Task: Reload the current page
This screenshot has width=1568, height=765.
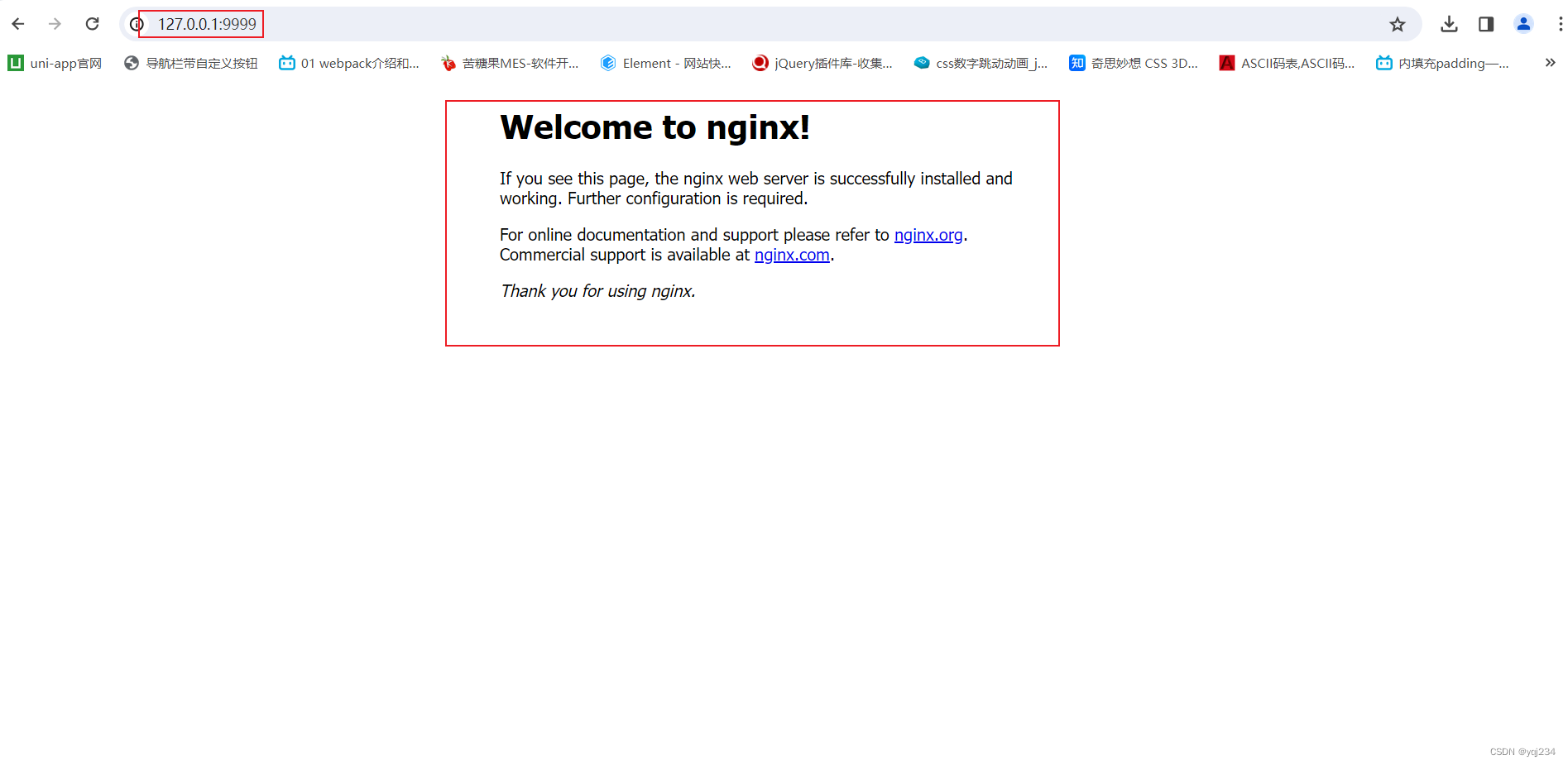Action: pyautogui.click(x=92, y=24)
